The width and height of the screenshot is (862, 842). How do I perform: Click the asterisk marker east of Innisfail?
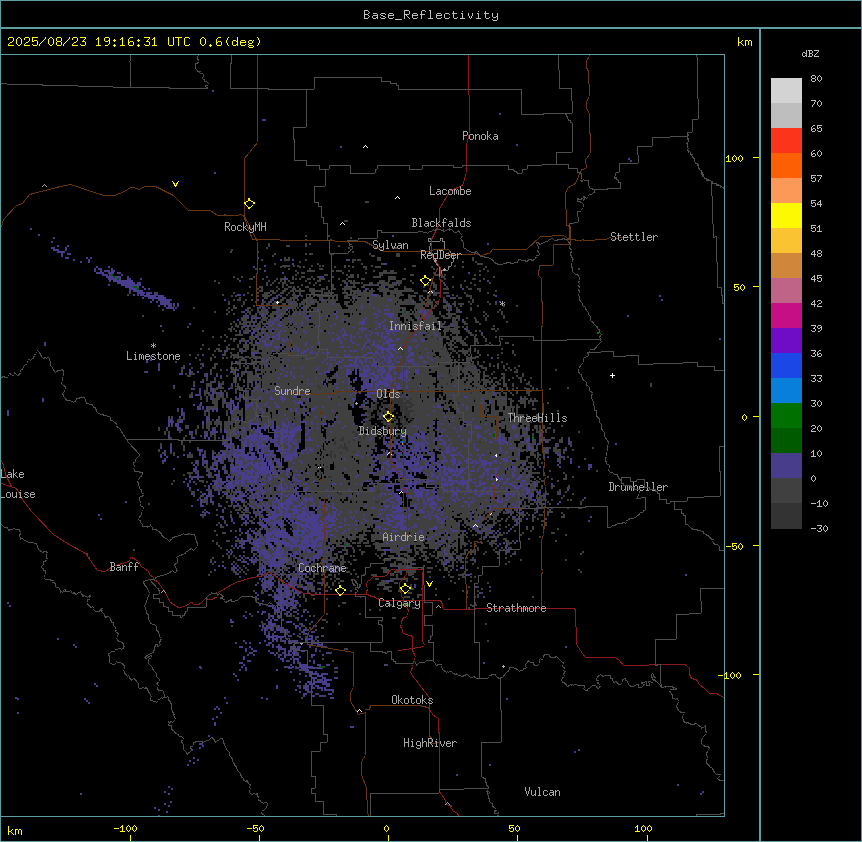coord(502,303)
